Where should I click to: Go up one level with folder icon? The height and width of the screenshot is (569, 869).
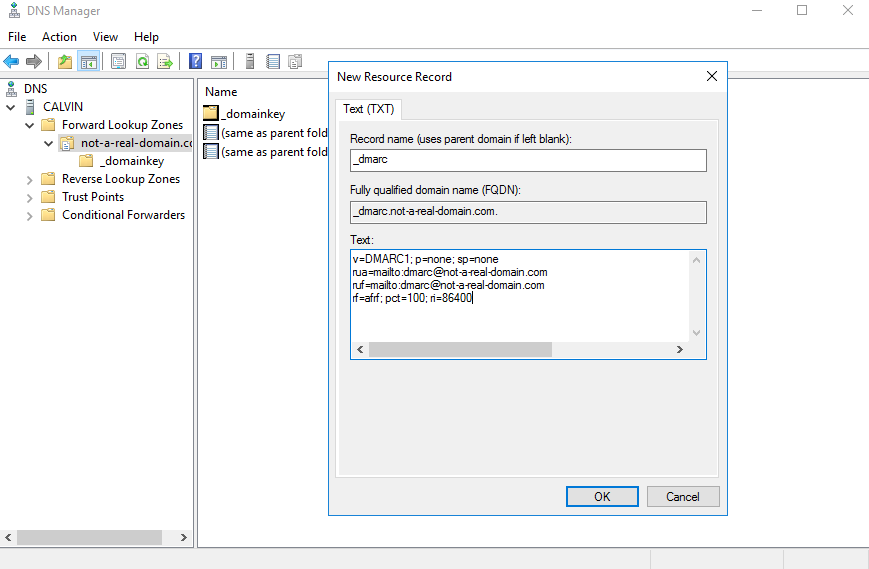click(x=65, y=61)
